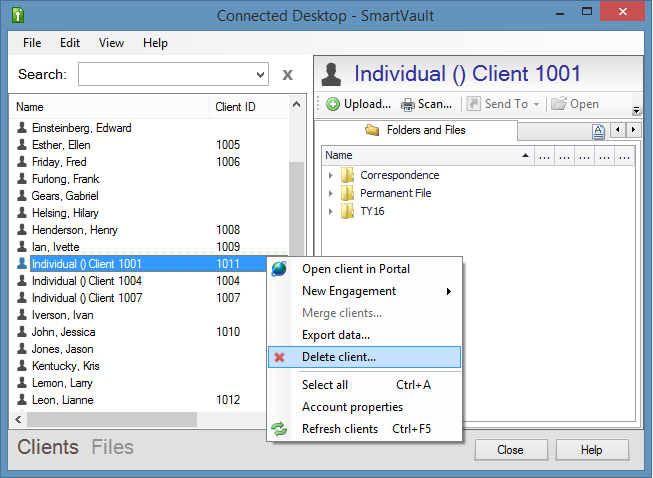The image size is (653, 478).
Task: Open the toolbar overflow arrow at right
Action: pos(636,110)
